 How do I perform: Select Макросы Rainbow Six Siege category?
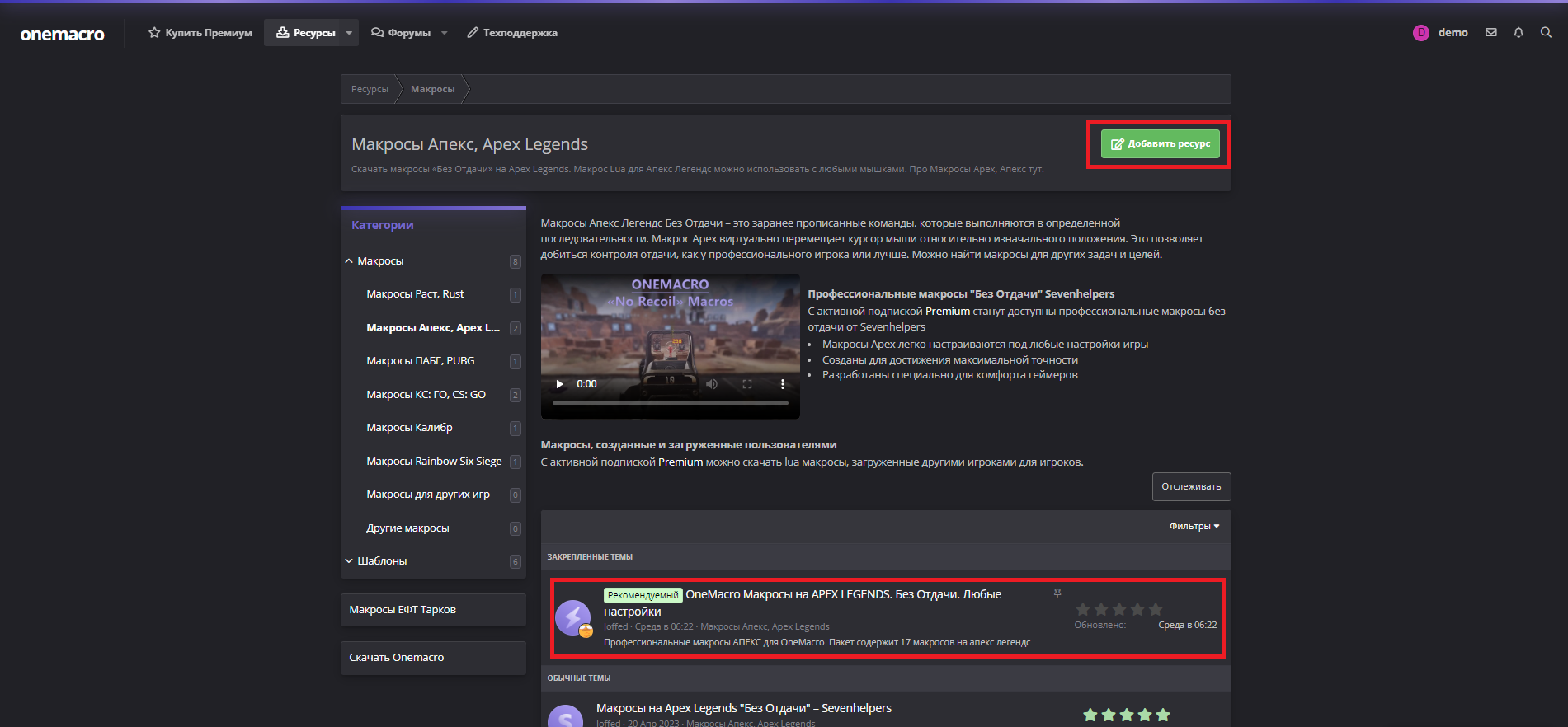(434, 462)
